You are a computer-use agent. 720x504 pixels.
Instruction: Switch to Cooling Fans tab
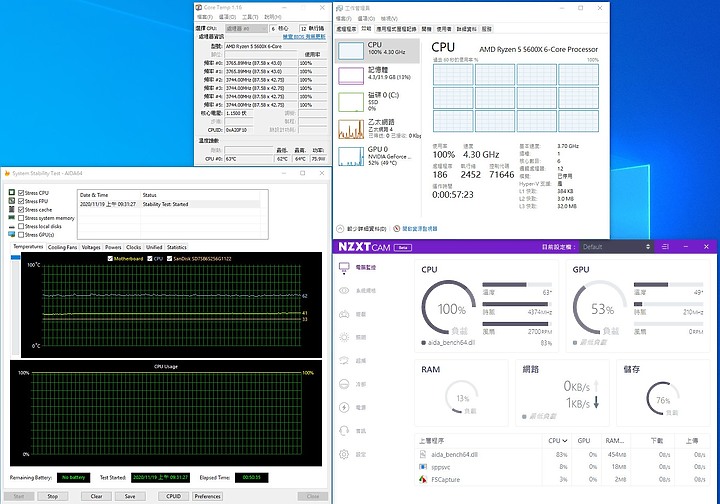62,247
